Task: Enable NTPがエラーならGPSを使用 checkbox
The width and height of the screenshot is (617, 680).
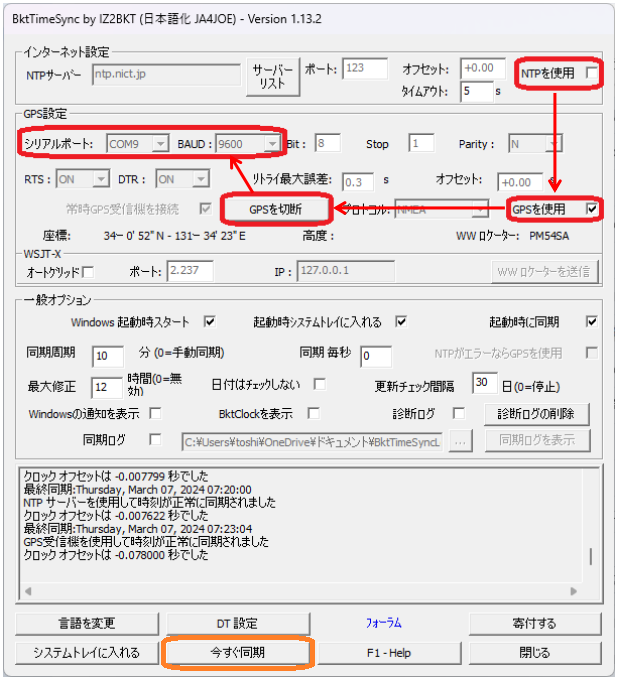Action: [x=591, y=353]
